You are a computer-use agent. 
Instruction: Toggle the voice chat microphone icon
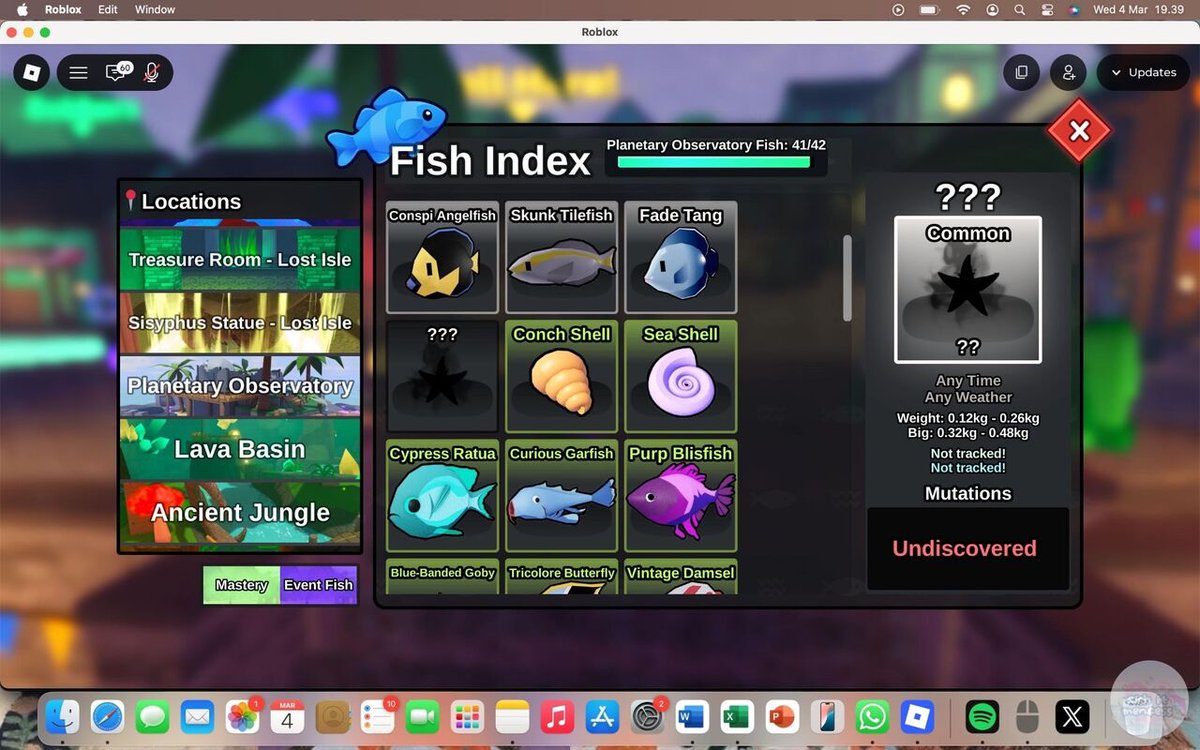151,72
